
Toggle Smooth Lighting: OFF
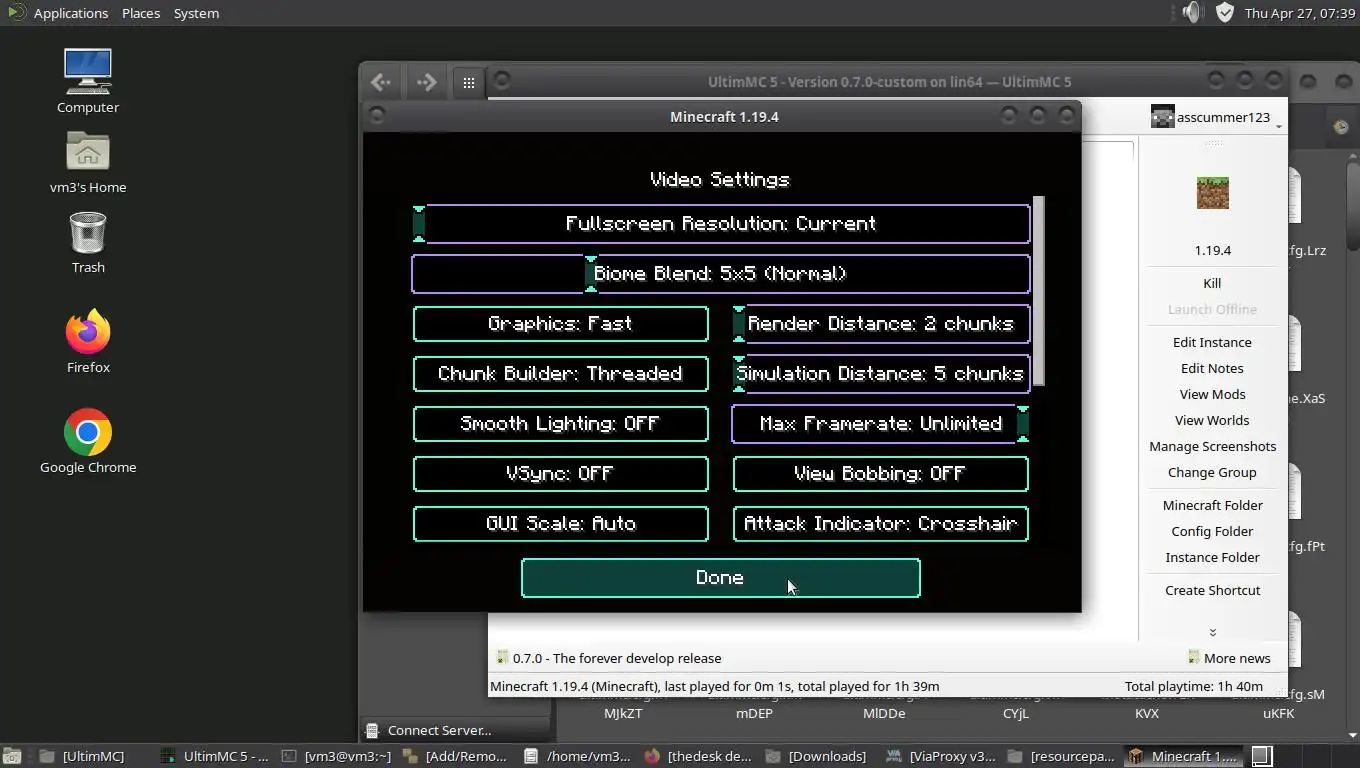pos(561,424)
